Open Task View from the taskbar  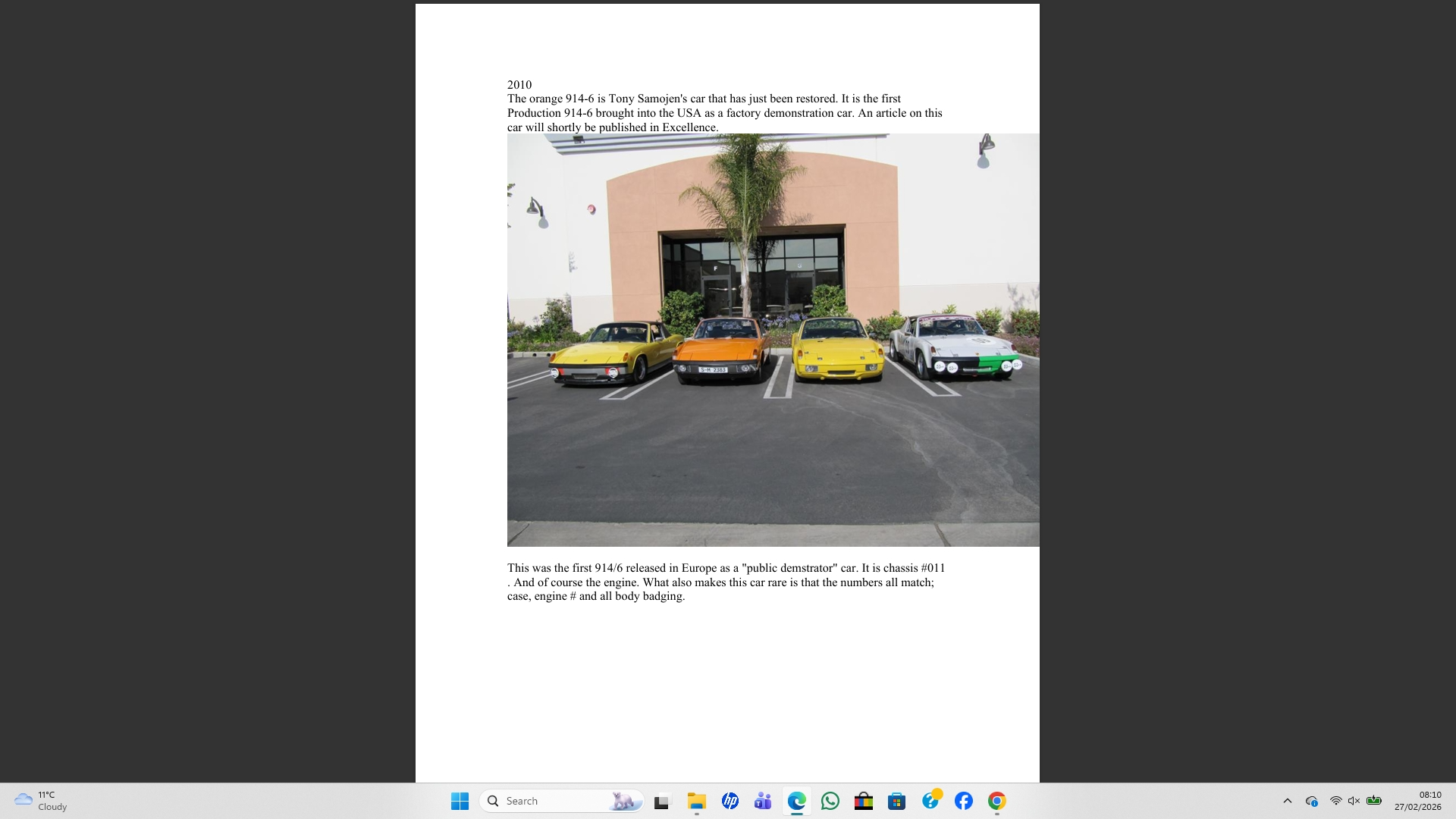663,801
